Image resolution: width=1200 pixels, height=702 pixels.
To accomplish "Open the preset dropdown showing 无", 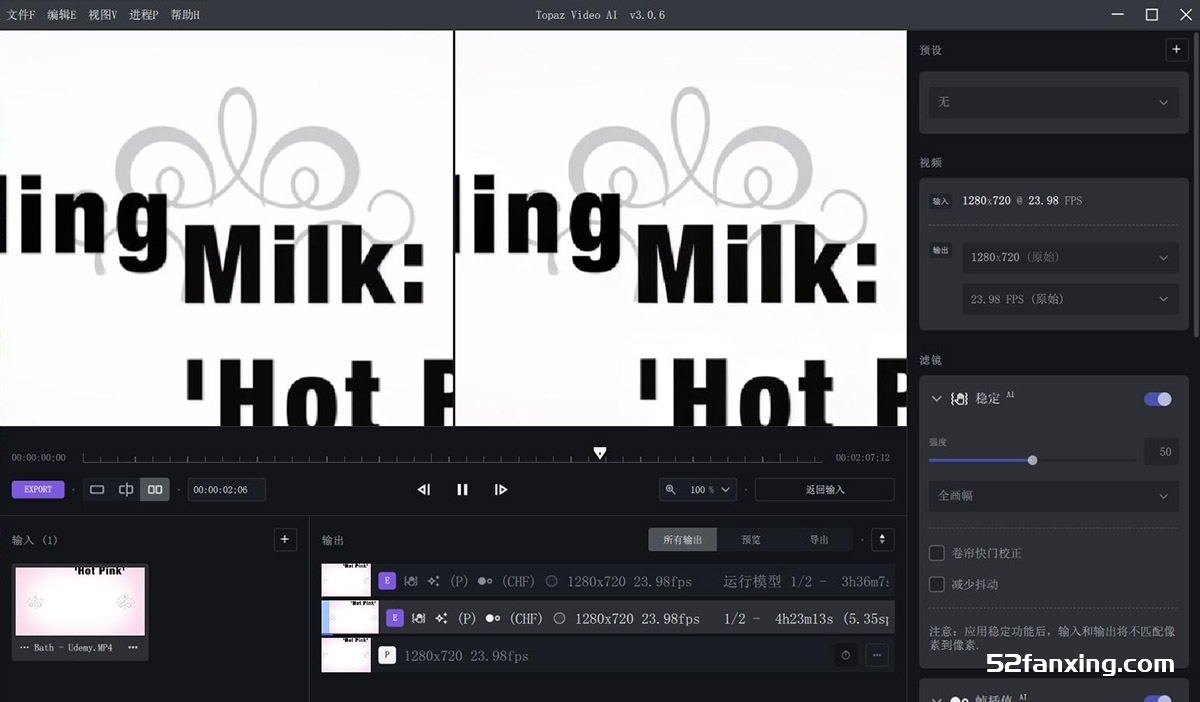I will coord(1054,102).
